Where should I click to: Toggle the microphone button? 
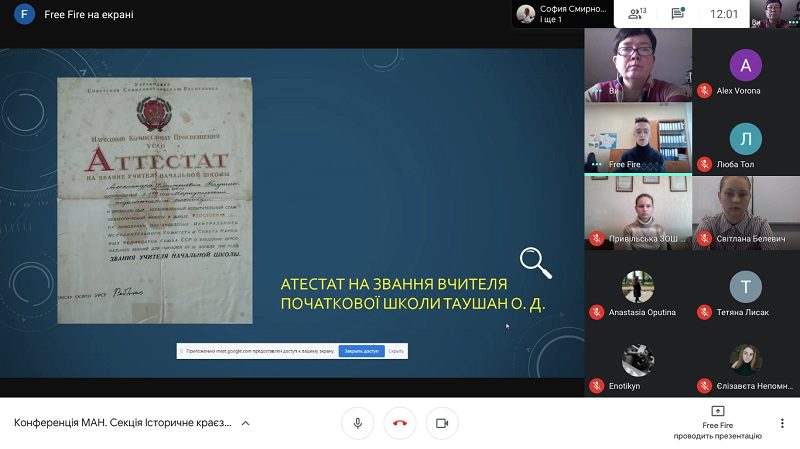pos(358,423)
